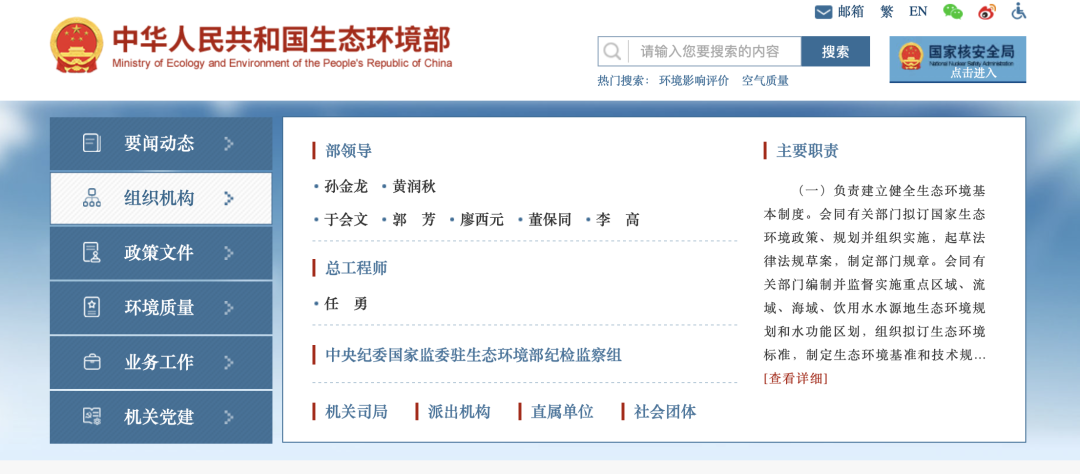1080x474 pixels.
Task: Open the 派出机构 link
Action: (x=459, y=412)
